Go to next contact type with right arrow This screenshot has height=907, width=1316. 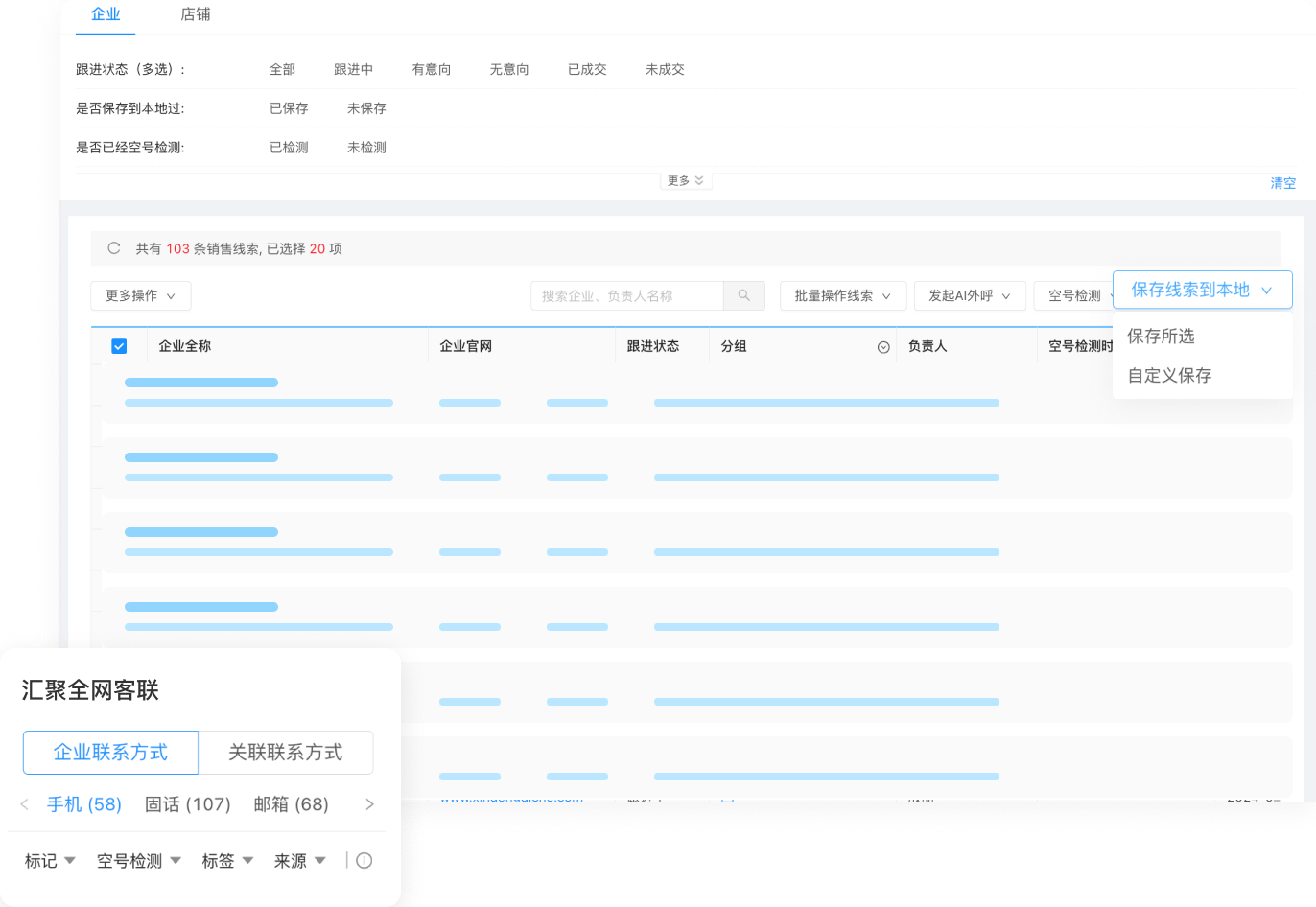[x=369, y=804]
